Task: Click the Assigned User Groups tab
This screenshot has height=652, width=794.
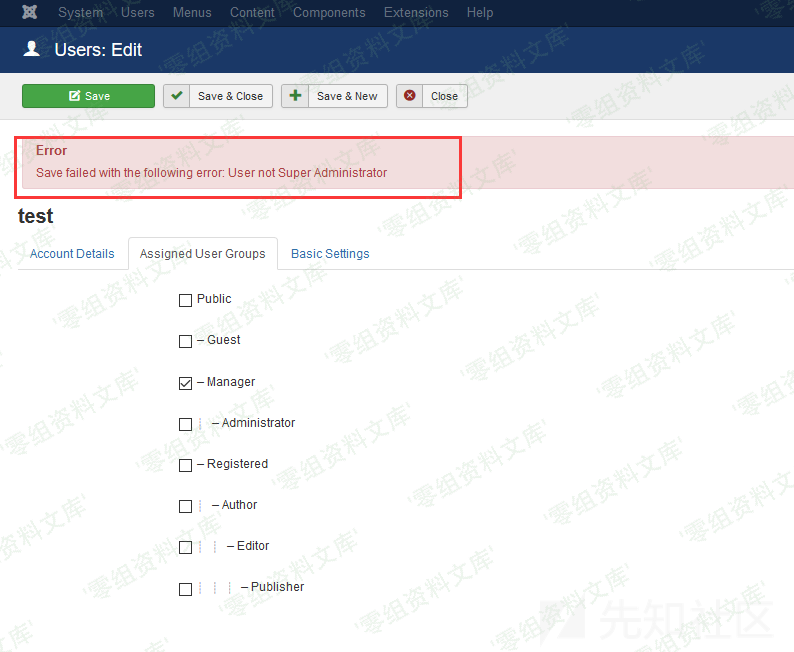Action: point(203,254)
